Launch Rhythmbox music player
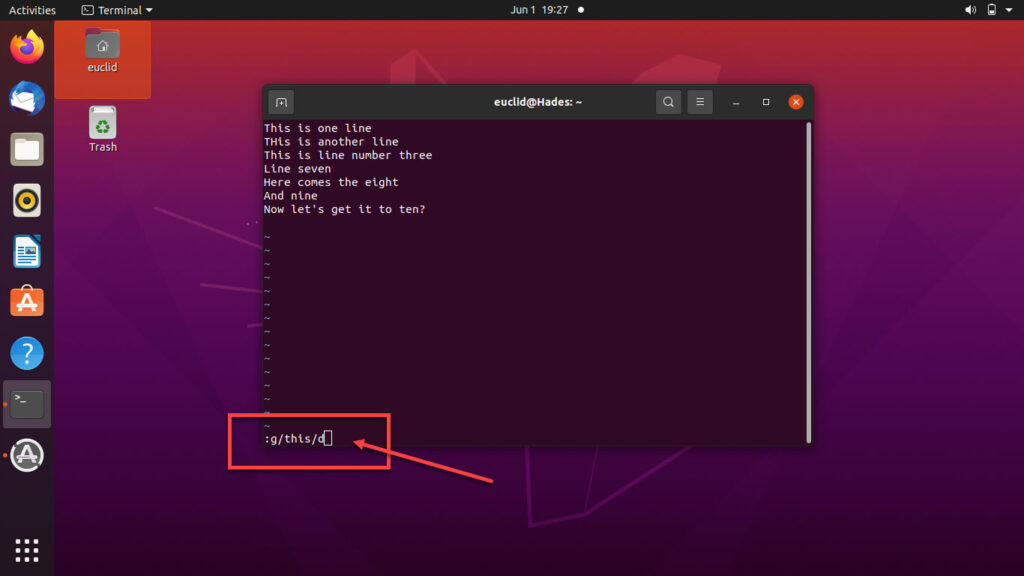1024x576 pixels. click(x=27, y=201)
